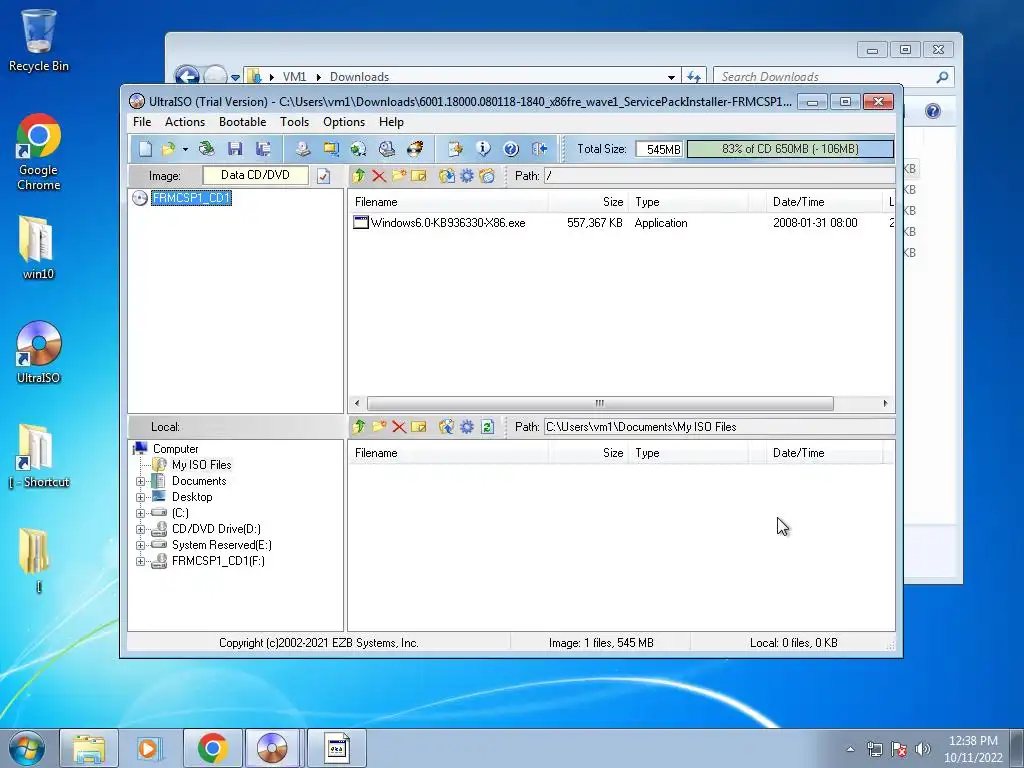Click the Up arrow in the Image toolbar
This screenshot has width=1024, height=768.
pos(359,175)
